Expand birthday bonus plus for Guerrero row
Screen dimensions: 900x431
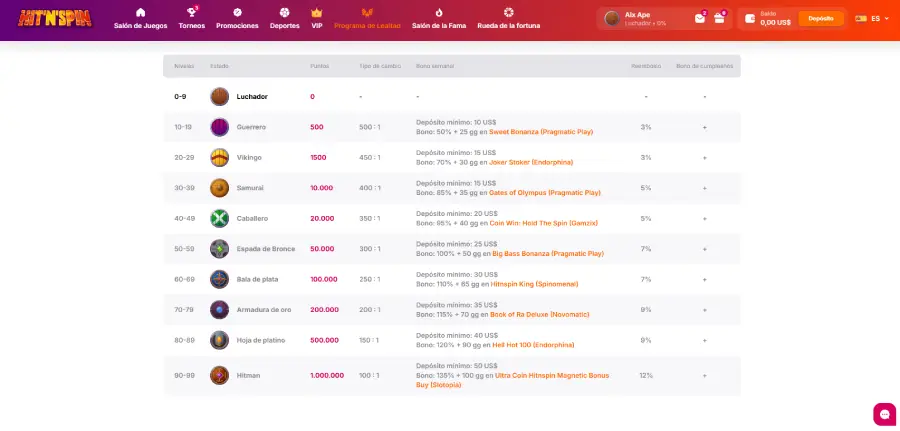[x=704, y=127]
